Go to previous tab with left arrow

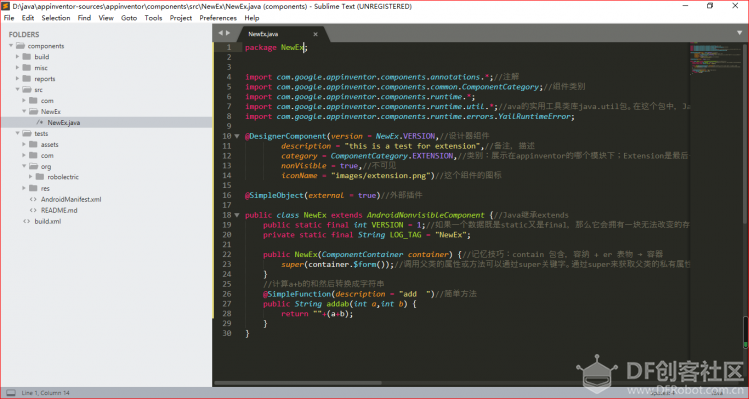[x=220, y=33]
